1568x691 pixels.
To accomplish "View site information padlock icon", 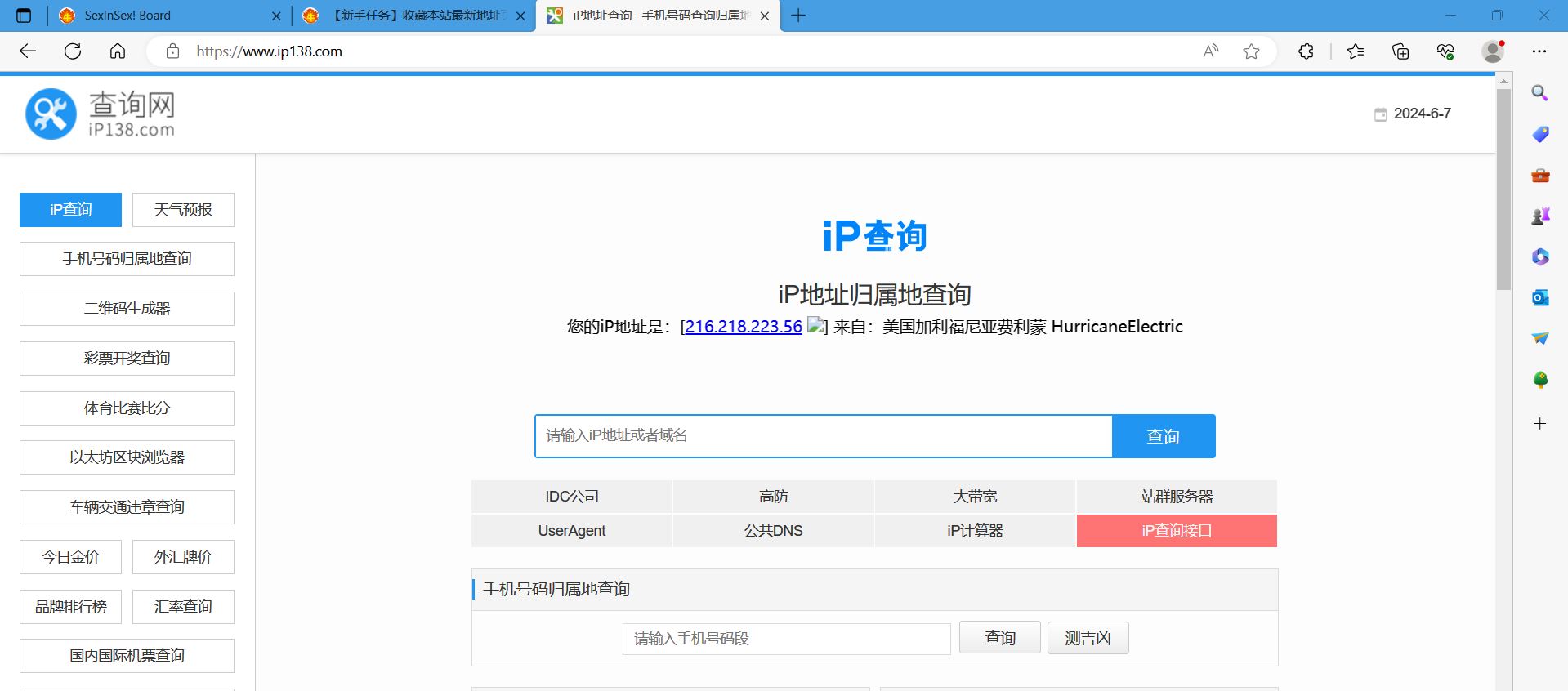I will [172, 51].
